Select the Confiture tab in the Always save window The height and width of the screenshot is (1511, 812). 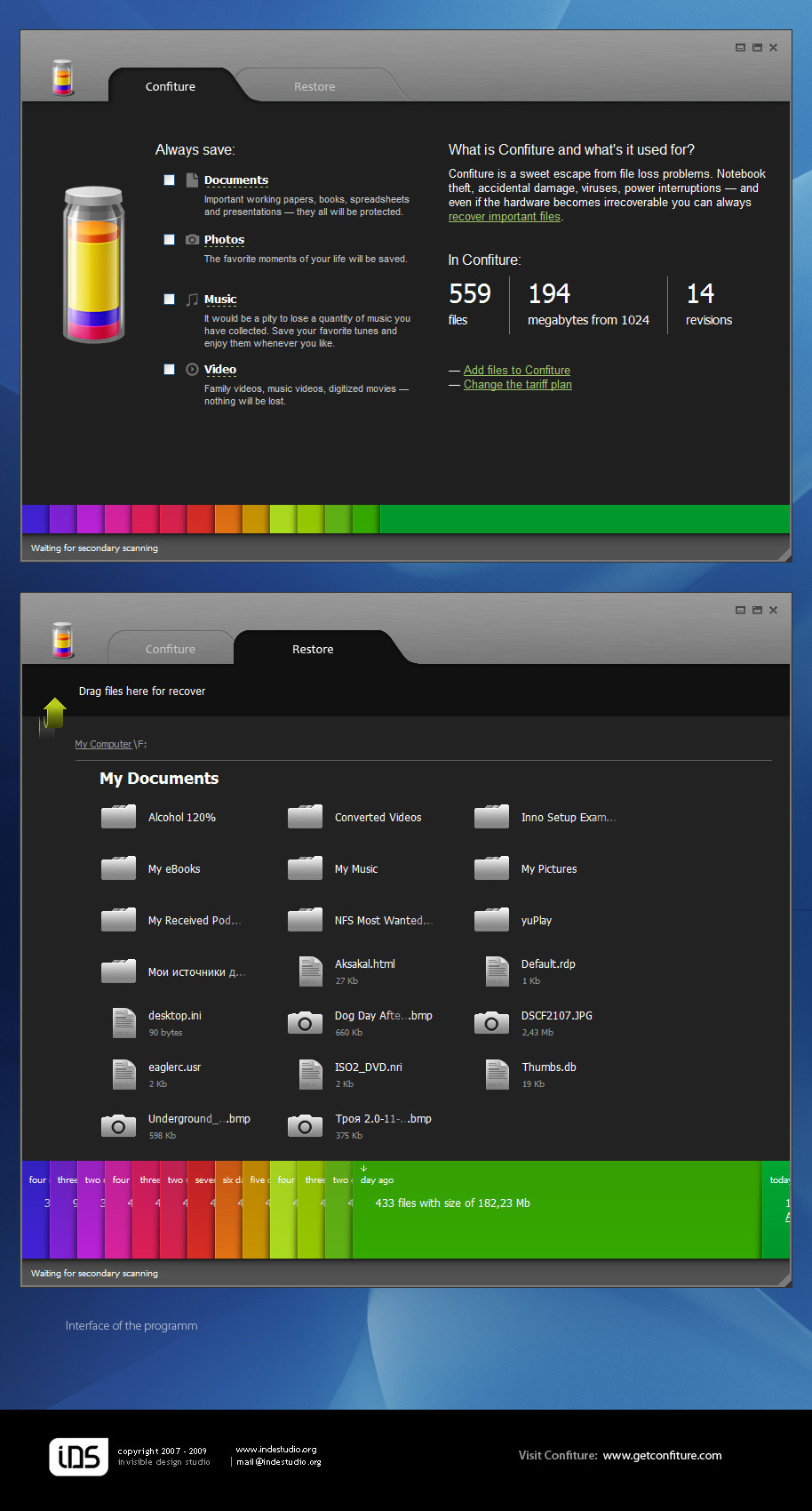(171, 86)
